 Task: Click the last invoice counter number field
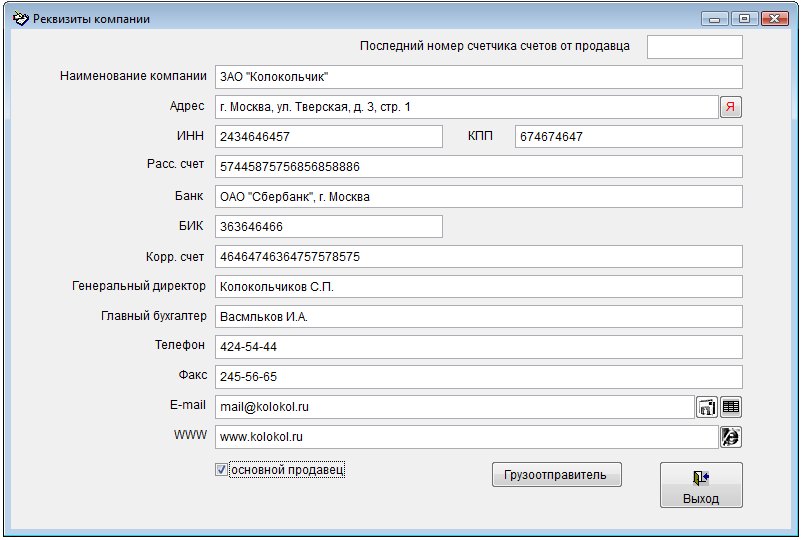[x=695, y=47]
